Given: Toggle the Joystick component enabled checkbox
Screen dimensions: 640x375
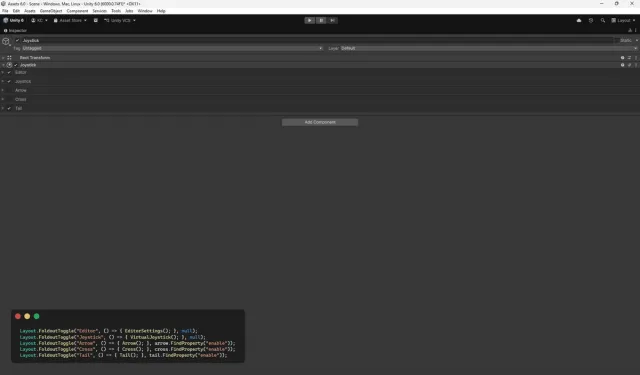Looking at the screenshot, I should coord(16,65).
